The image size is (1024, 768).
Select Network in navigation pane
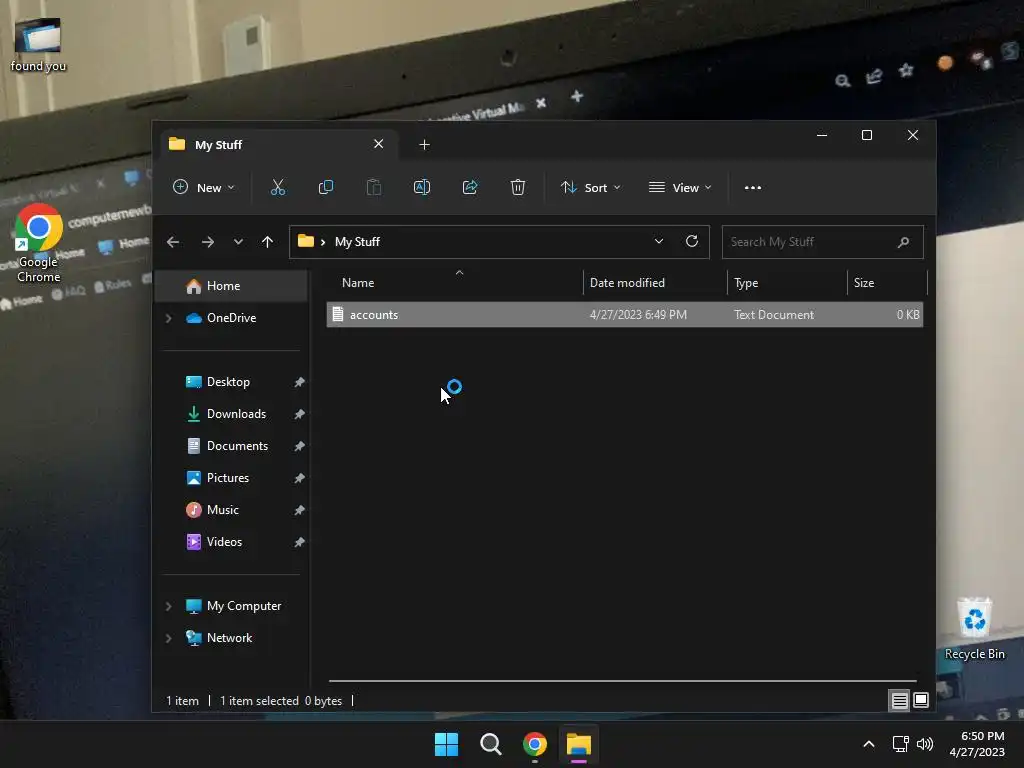pyautogui.click(x=229, y=638)
